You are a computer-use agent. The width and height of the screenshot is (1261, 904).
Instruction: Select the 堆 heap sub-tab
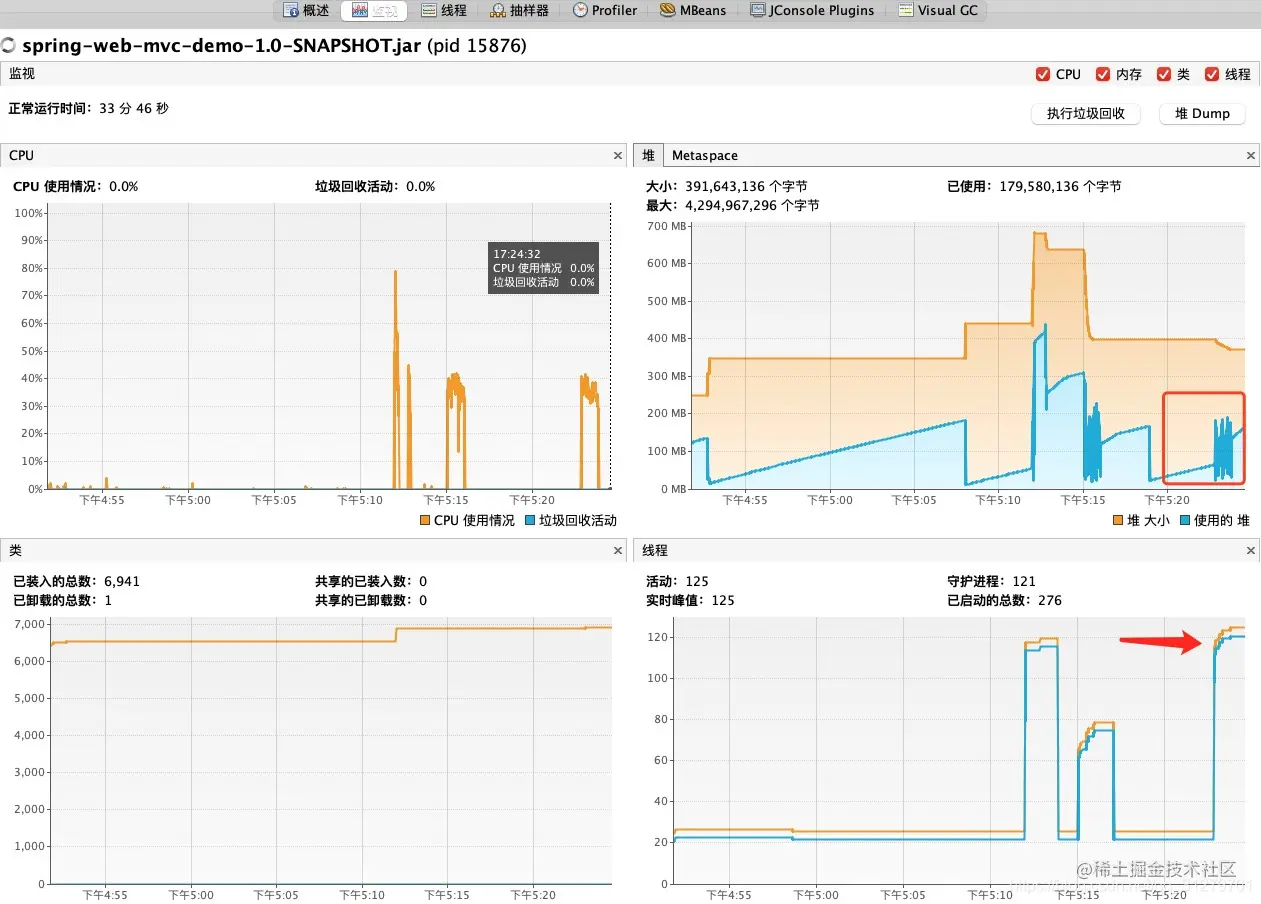tap(648, 156)
